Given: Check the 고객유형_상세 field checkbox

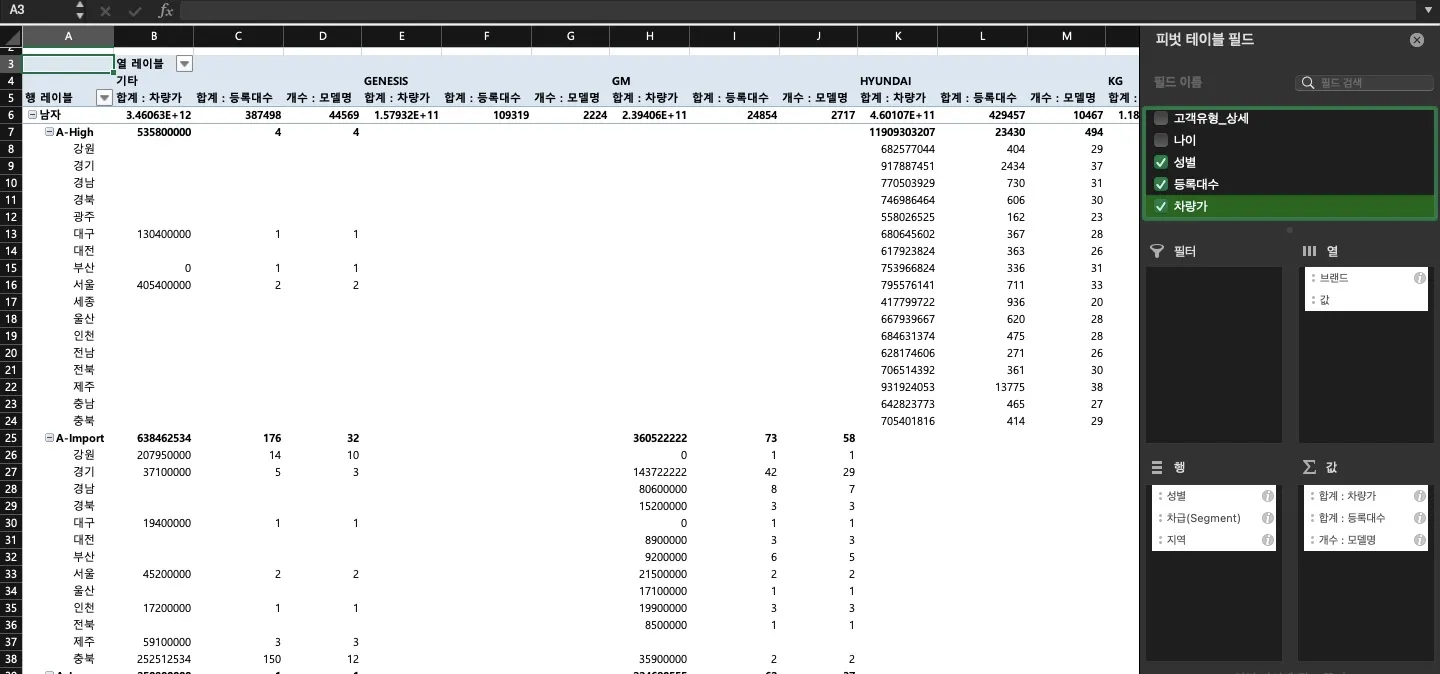Looking at the screenshot, I should [x=1161, y=118].
